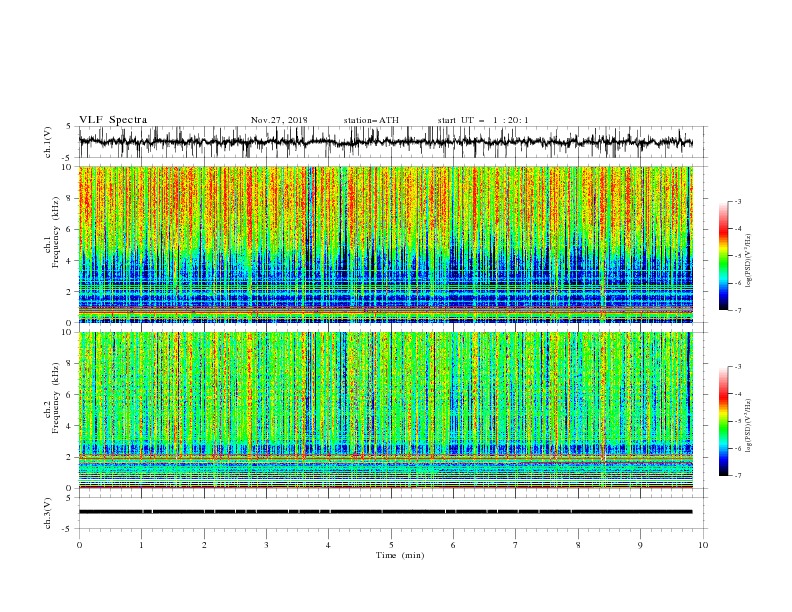Click the date text "Nov.27, 2018"
The image size is (792, 612).
279,120
